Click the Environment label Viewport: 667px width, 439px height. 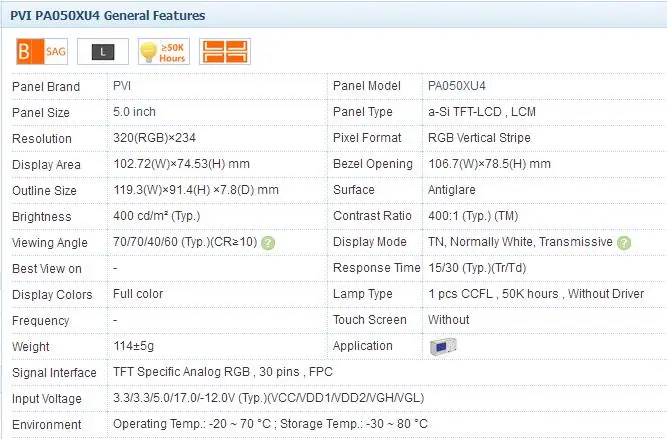[x=47, y=425]
